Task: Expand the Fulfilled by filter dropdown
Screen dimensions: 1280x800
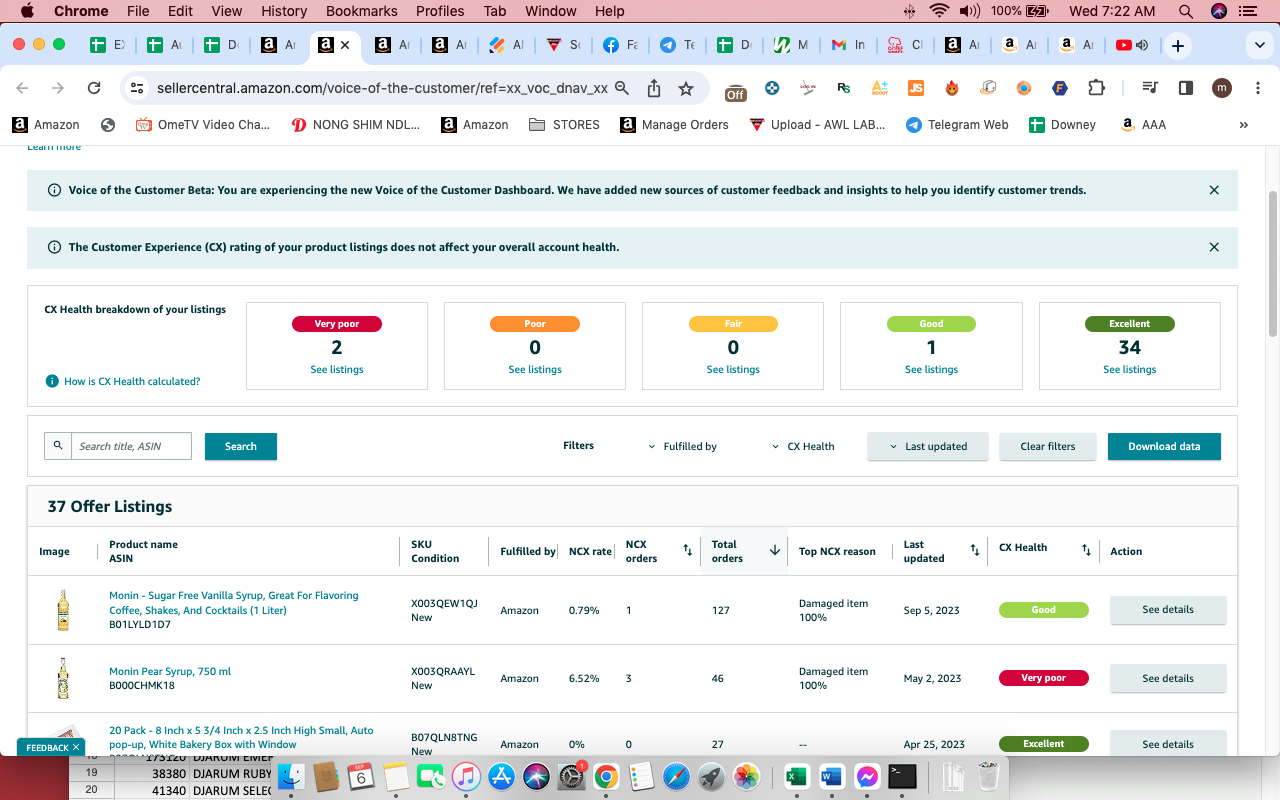Action: point(683,446)
